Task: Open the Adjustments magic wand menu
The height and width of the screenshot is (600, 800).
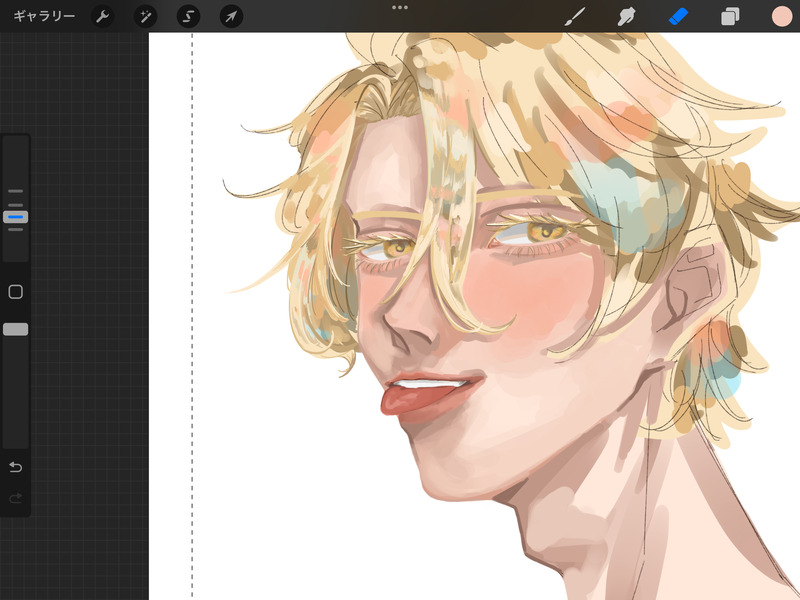Action: 145,16
